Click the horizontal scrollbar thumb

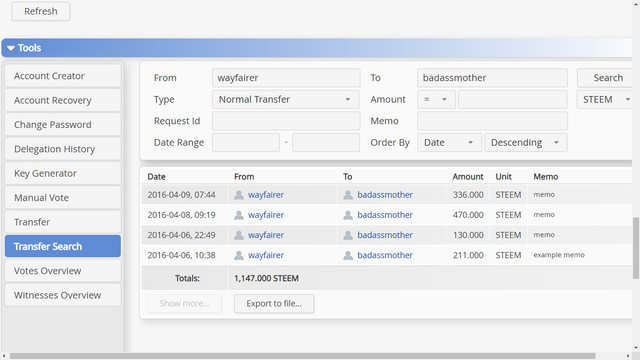pos(302,356)
